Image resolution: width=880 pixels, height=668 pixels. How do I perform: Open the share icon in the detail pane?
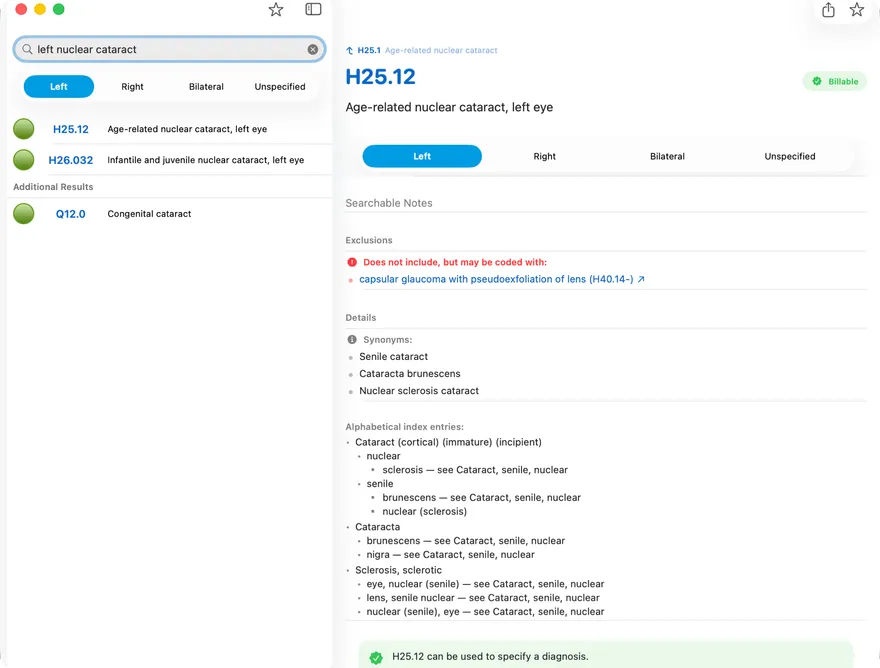click(x=828, y=10)
